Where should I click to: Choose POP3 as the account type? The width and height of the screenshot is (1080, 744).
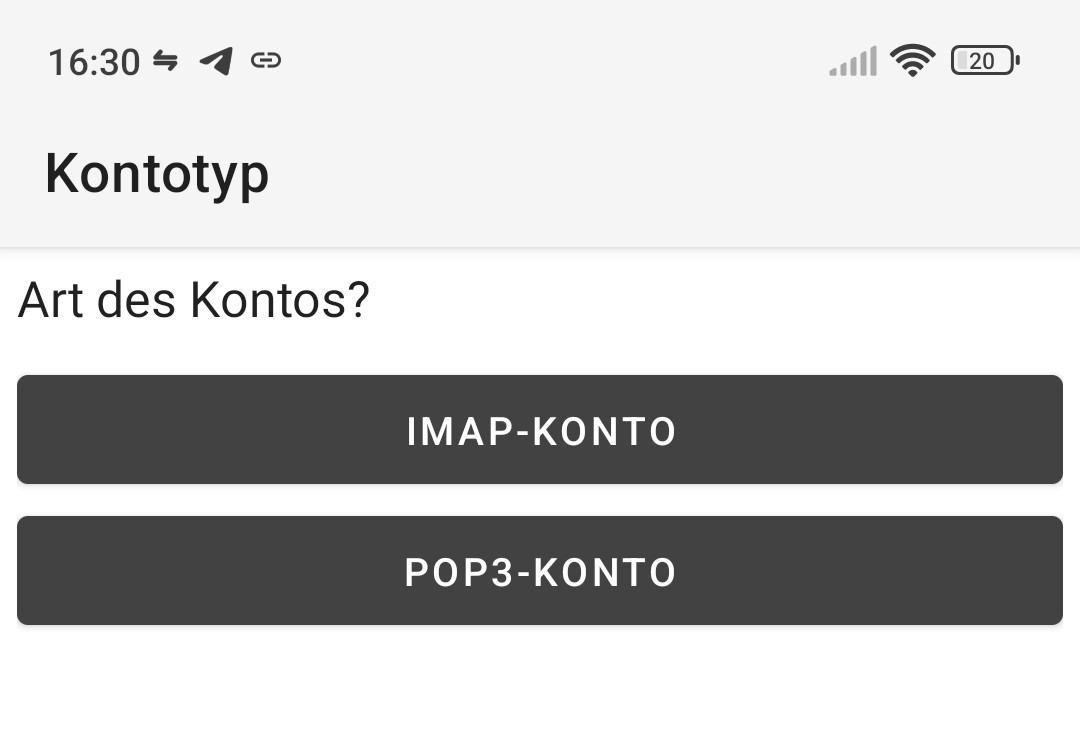540,571
